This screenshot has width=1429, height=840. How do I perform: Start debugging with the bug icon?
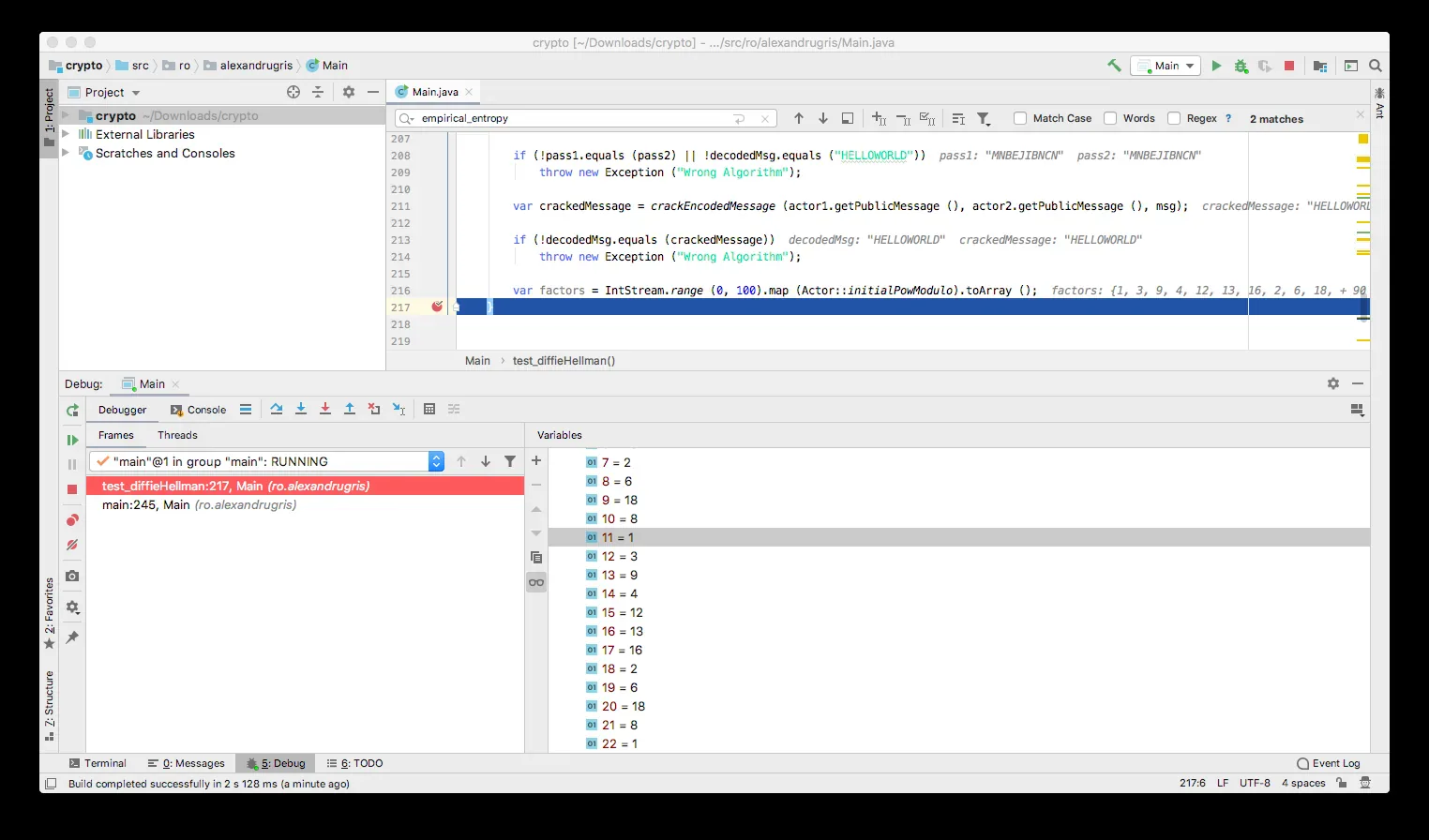[x=1241, y=66]
